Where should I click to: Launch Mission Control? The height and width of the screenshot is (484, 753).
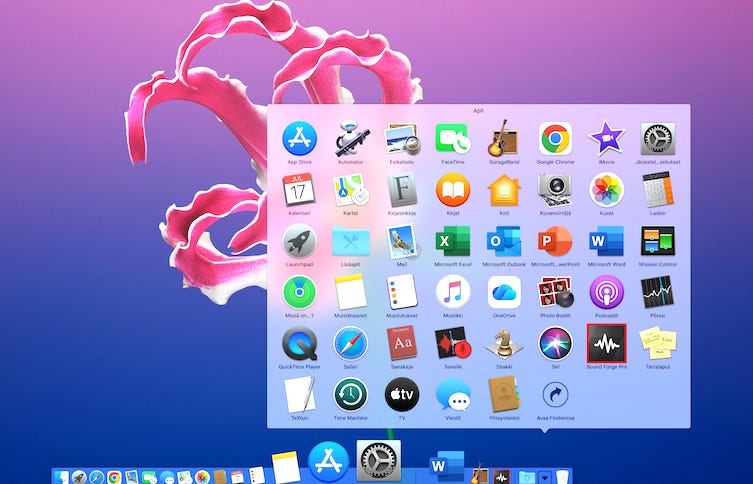pyautogui.click(x=657, y=241)
